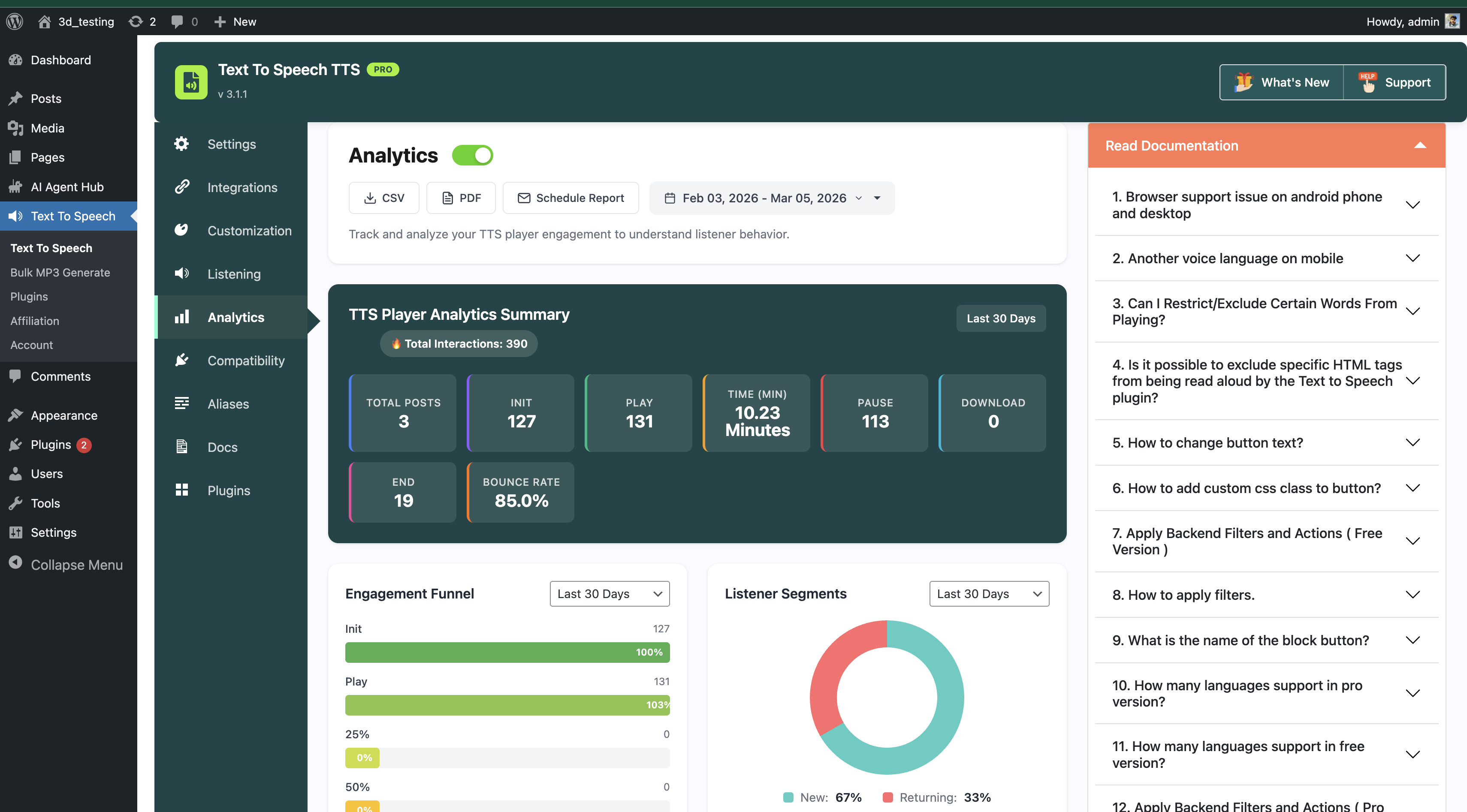Screen dimensions: 1467x812
Task: Open Comments via the speech bubble icon
Action: tap(15, 376)
